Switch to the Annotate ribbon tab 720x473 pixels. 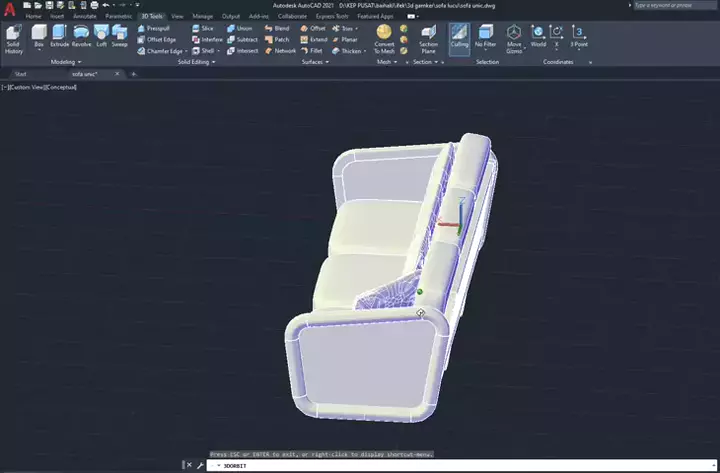coord(85,16)
